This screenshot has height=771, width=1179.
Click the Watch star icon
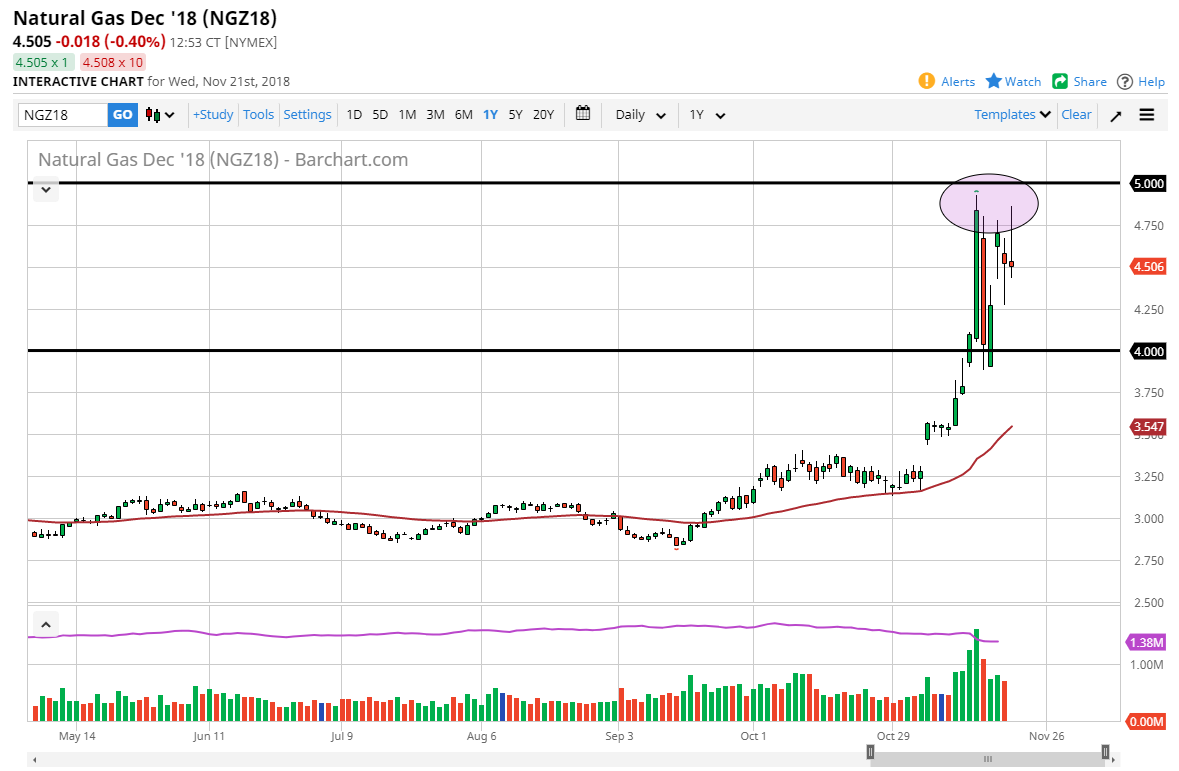tap(994, 81)
